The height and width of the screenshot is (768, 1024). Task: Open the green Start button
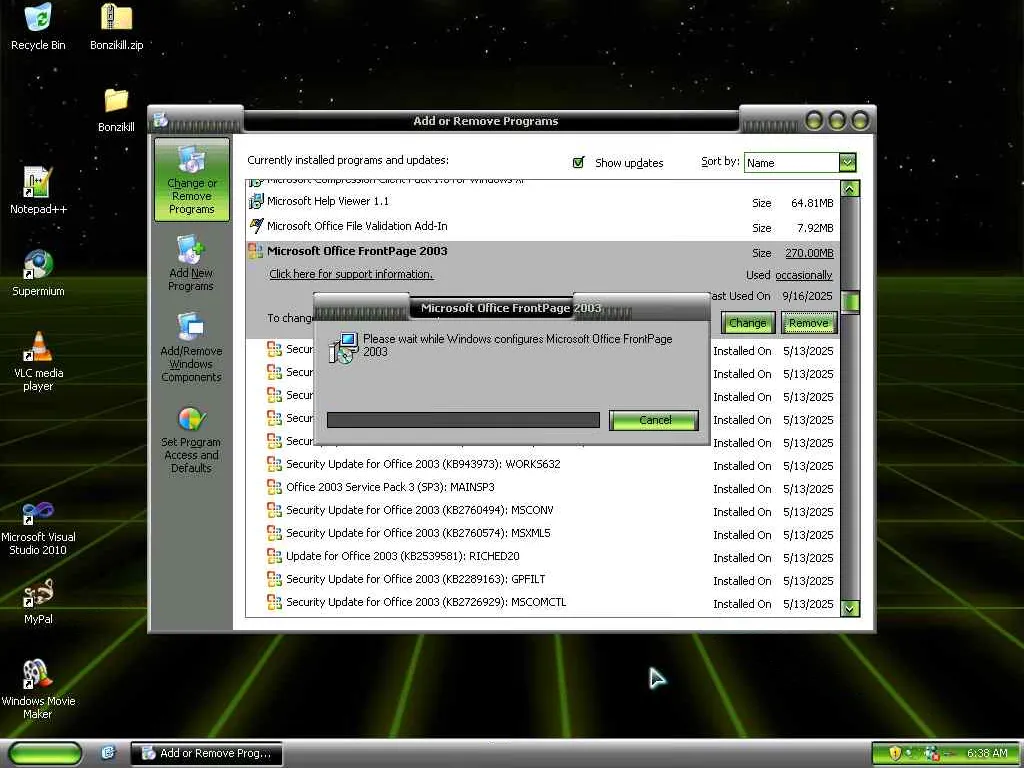pyautogui.click(x=45, y=753)
